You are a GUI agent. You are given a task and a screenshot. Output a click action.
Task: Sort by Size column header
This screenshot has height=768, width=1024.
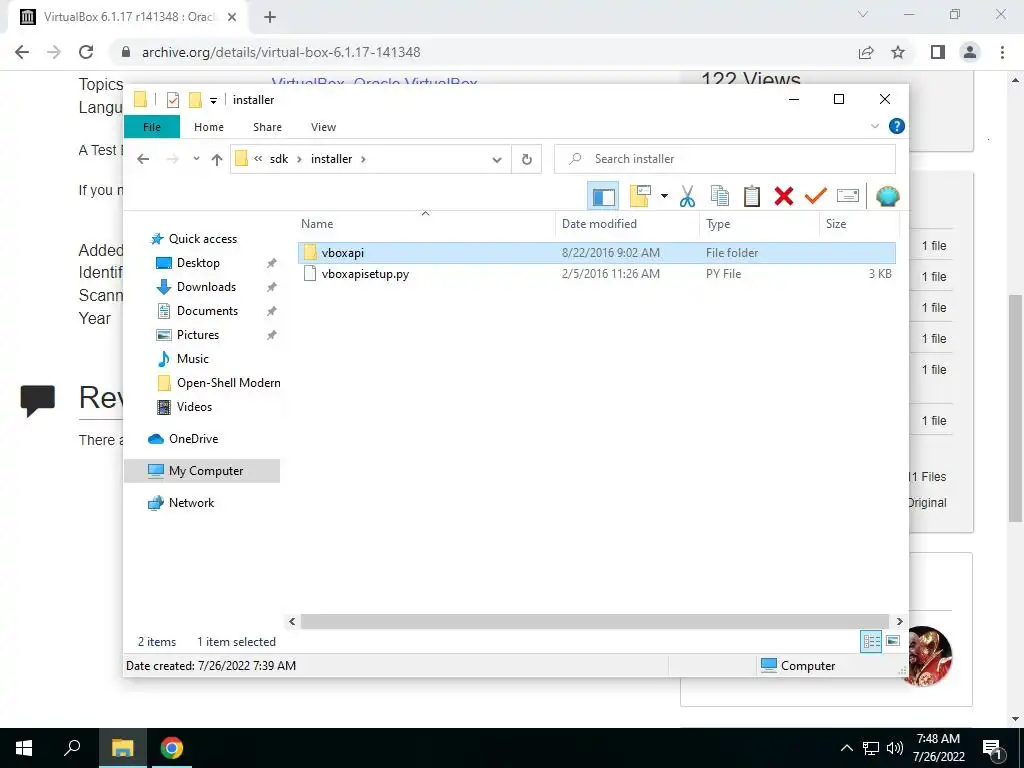(x=858, y=223)
